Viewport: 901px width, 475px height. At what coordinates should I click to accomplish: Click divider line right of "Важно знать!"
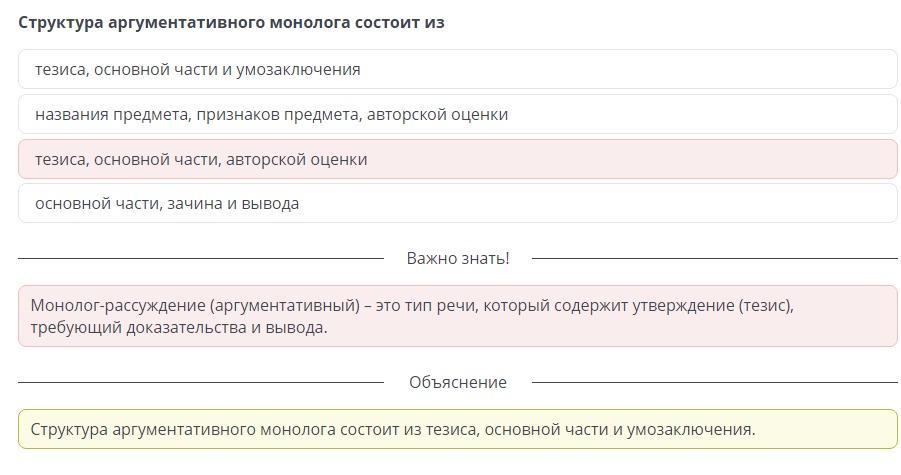click(714, 258)
